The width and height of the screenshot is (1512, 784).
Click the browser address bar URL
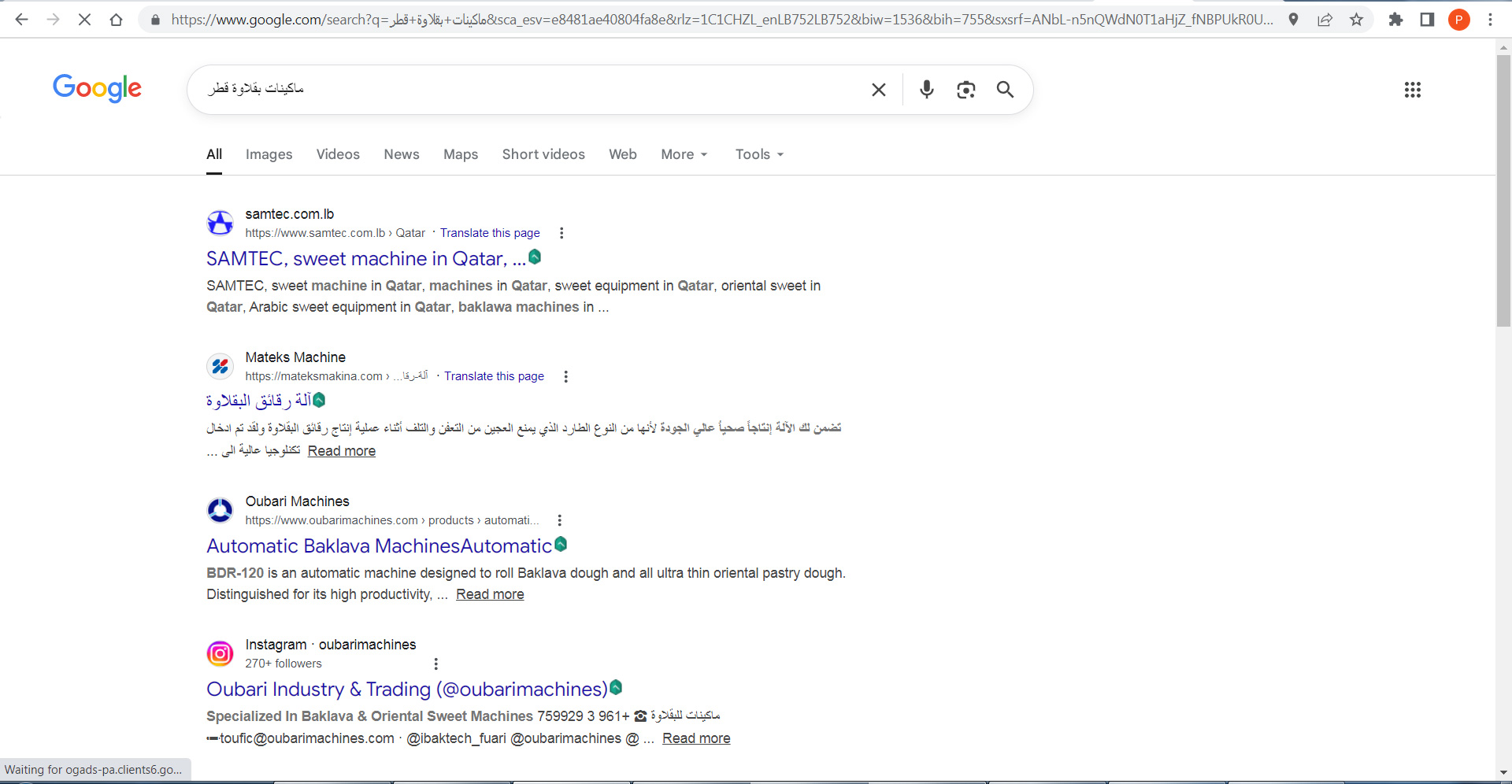[721, 20]
